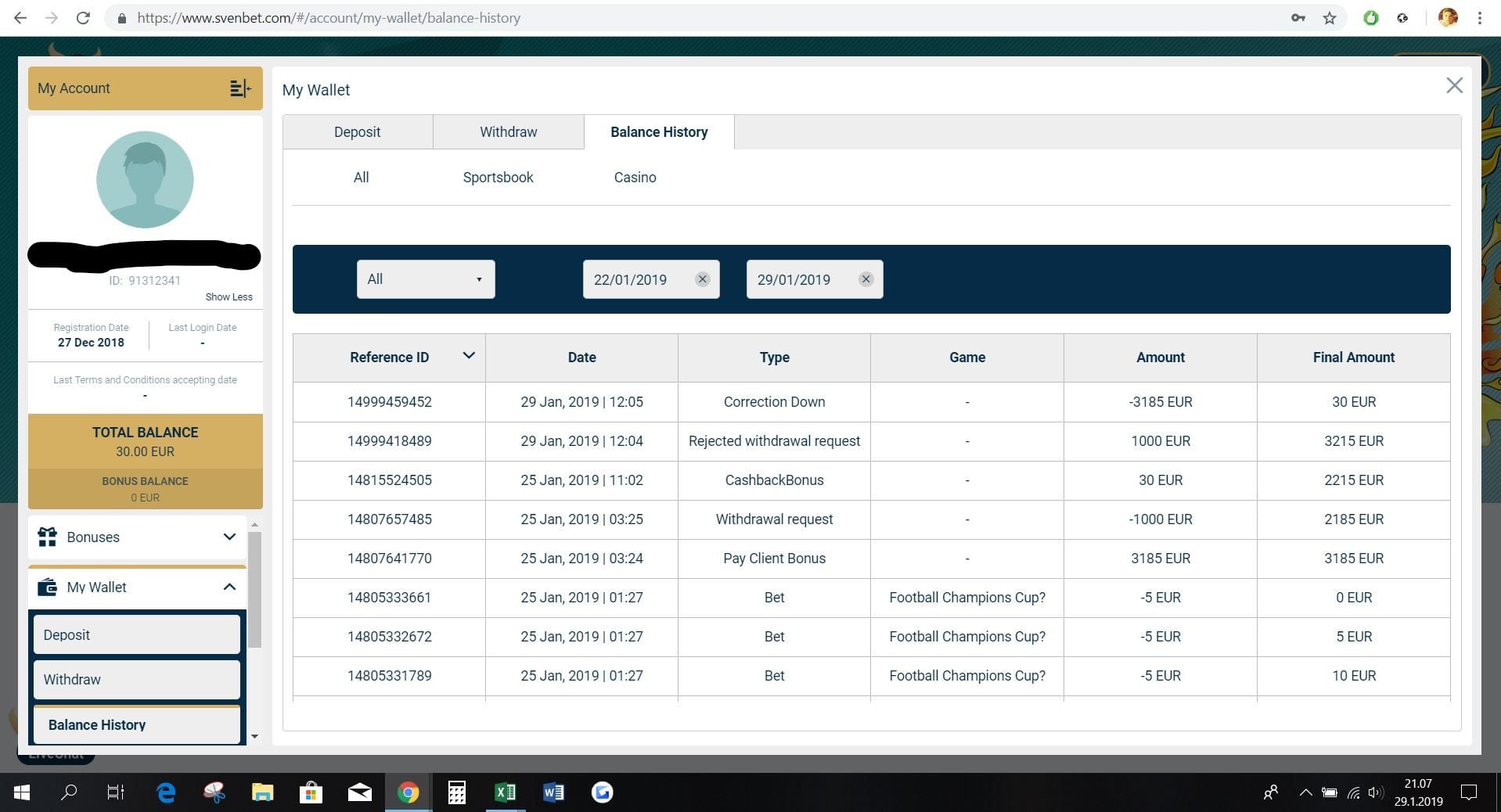Show hidden system tray icons
The height and width of the screenshot is (812, 1501).
click(1305, 792)
